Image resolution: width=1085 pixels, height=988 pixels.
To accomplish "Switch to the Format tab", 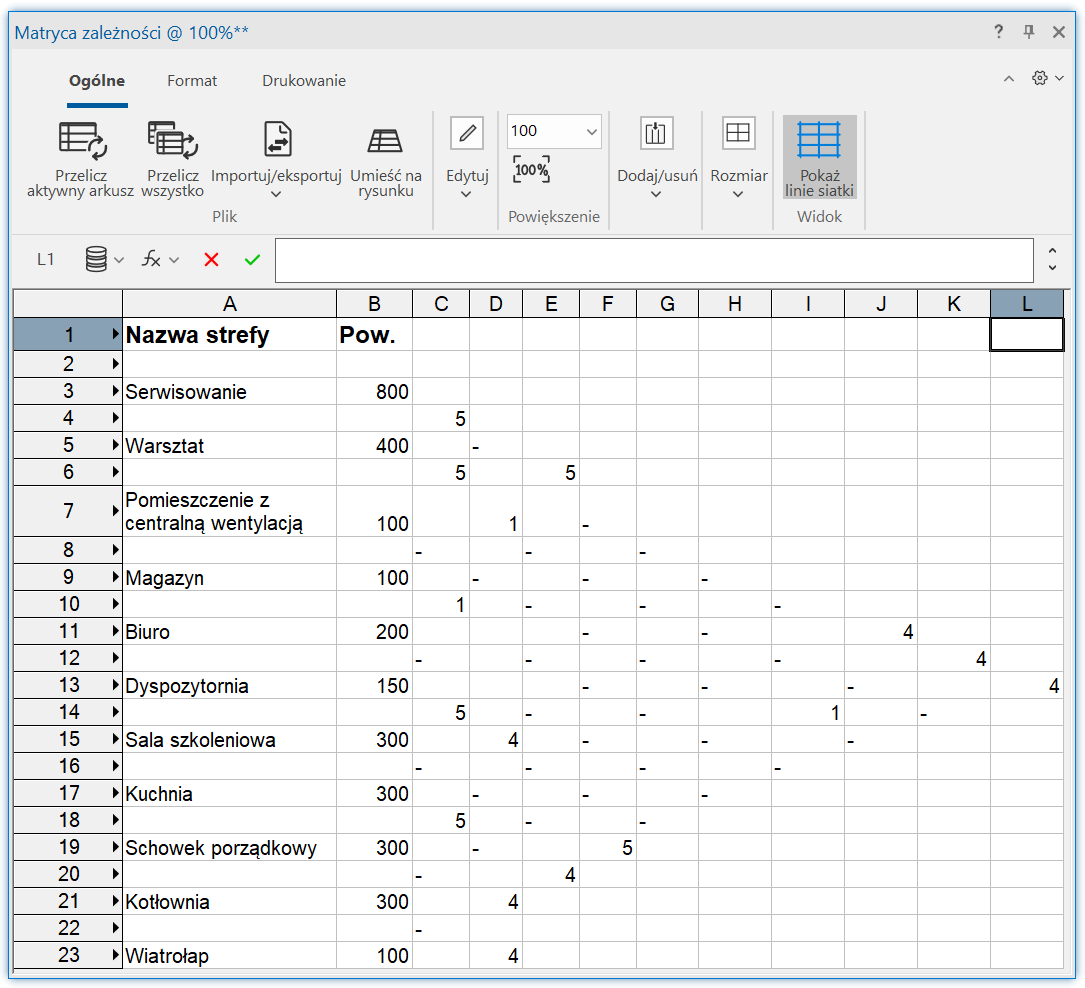I will [192, 81].
